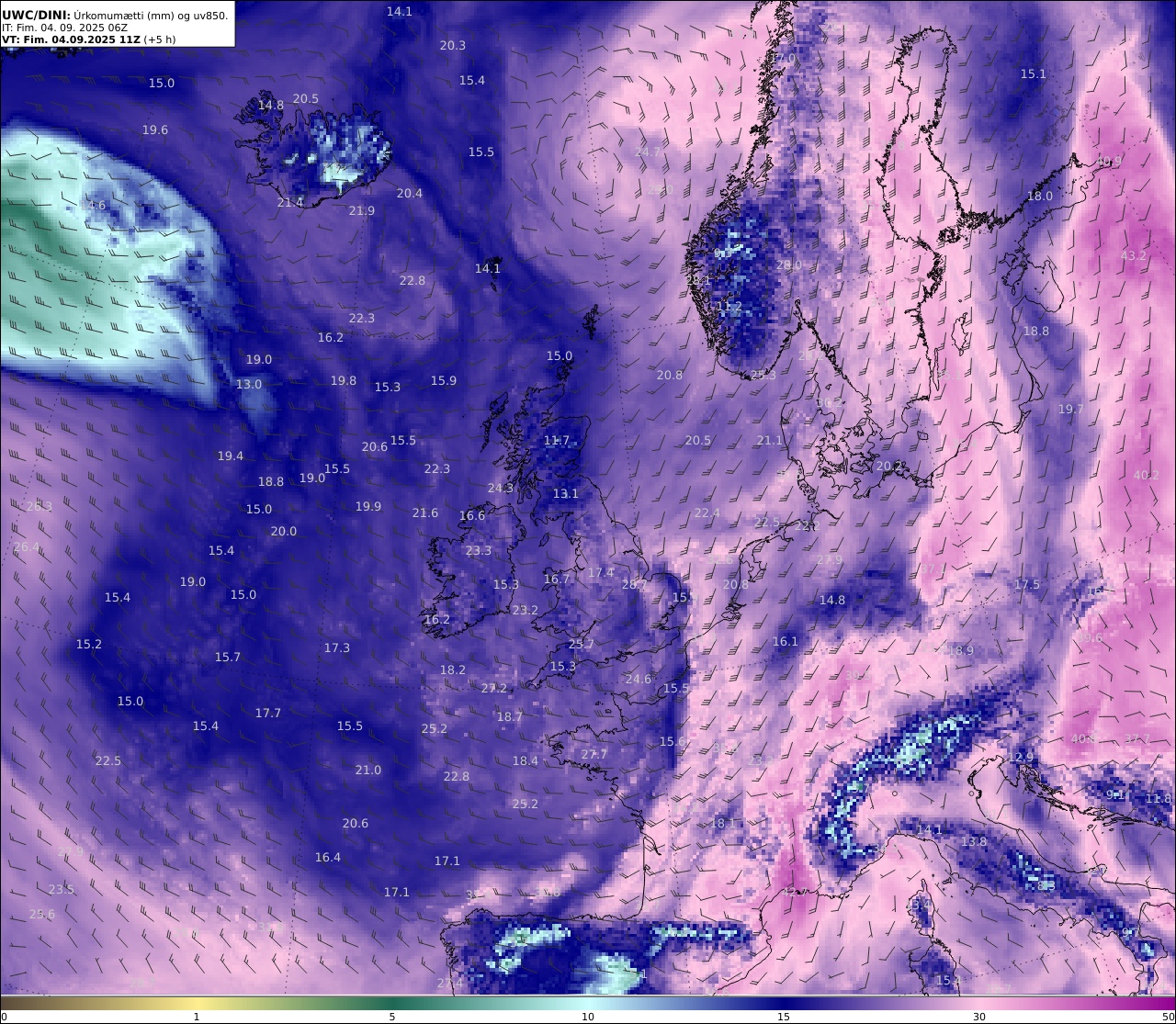Click the 21.4 value on the map
Screen dimensions: 1176x1024
tap(290, 202)
